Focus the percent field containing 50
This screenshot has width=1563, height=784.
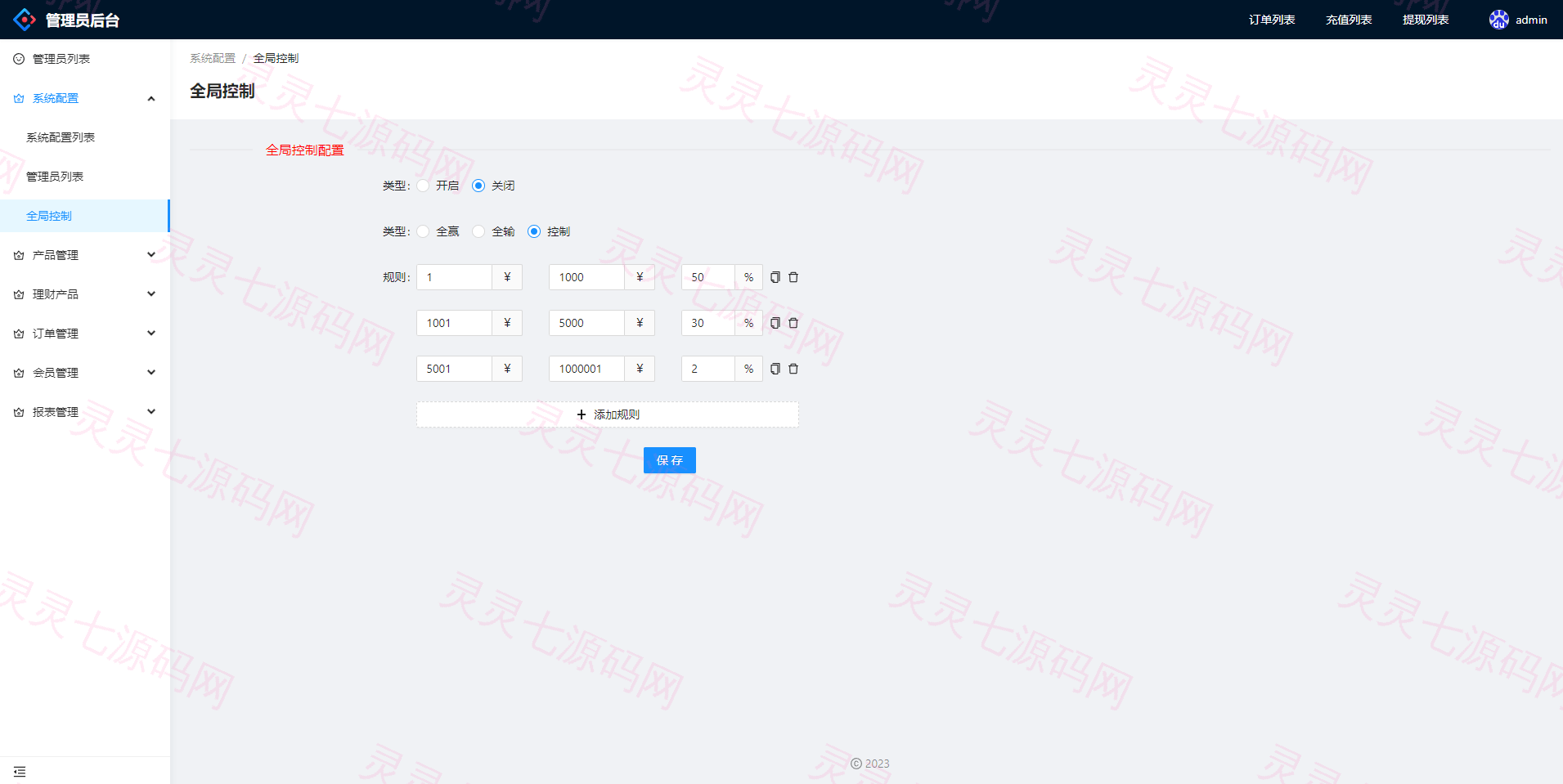click(708, 277)
